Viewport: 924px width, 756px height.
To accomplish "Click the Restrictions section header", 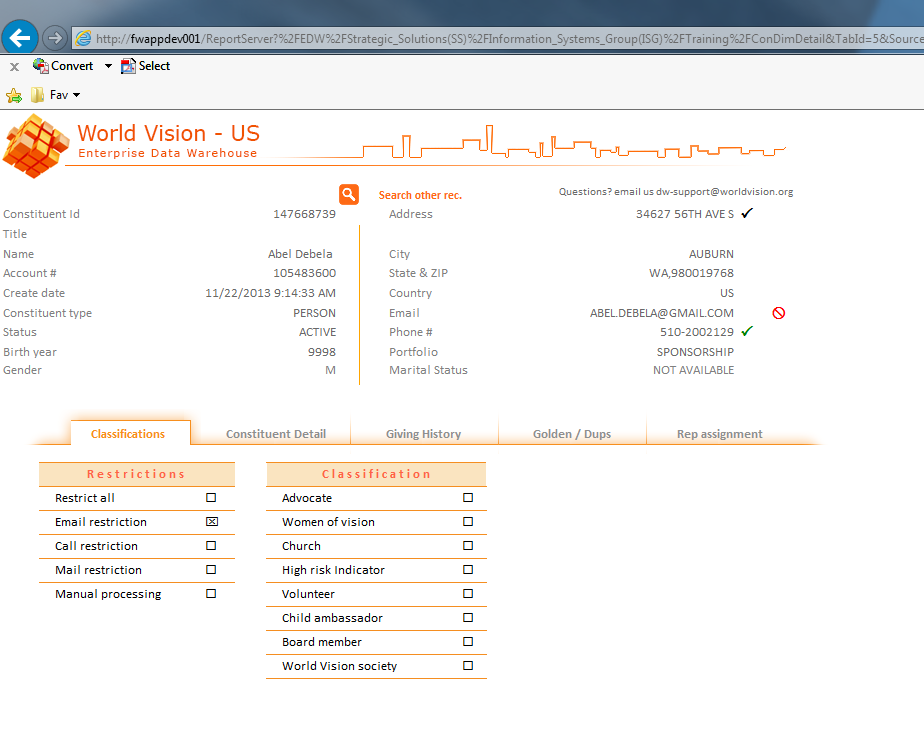I will (137, 474).
